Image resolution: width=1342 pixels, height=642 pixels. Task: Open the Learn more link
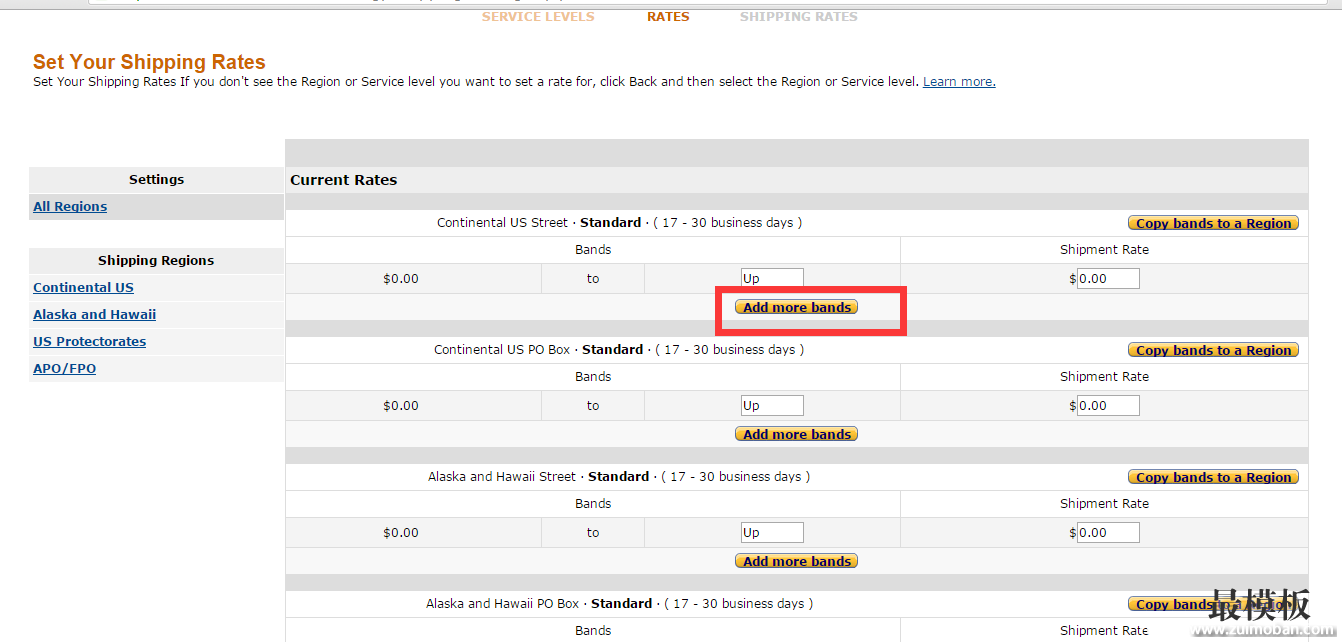pyautogui.click(x=959, y=82)
